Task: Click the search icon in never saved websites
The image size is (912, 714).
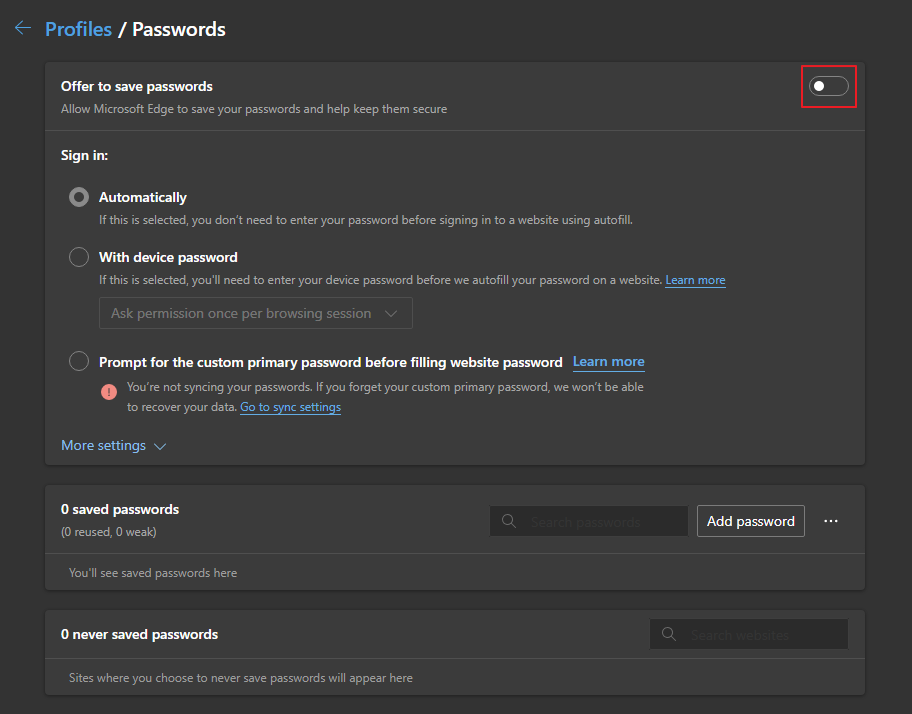Action: pyautogui.click(x=669, y=634)
